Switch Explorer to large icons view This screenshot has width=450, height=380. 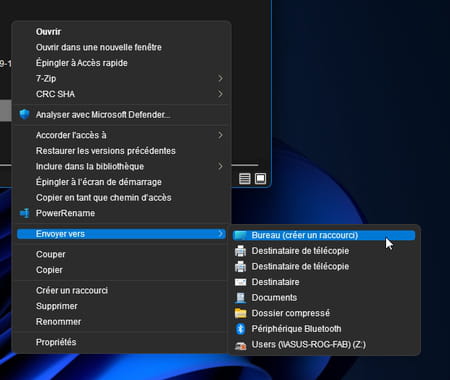[x=260, y=178]
